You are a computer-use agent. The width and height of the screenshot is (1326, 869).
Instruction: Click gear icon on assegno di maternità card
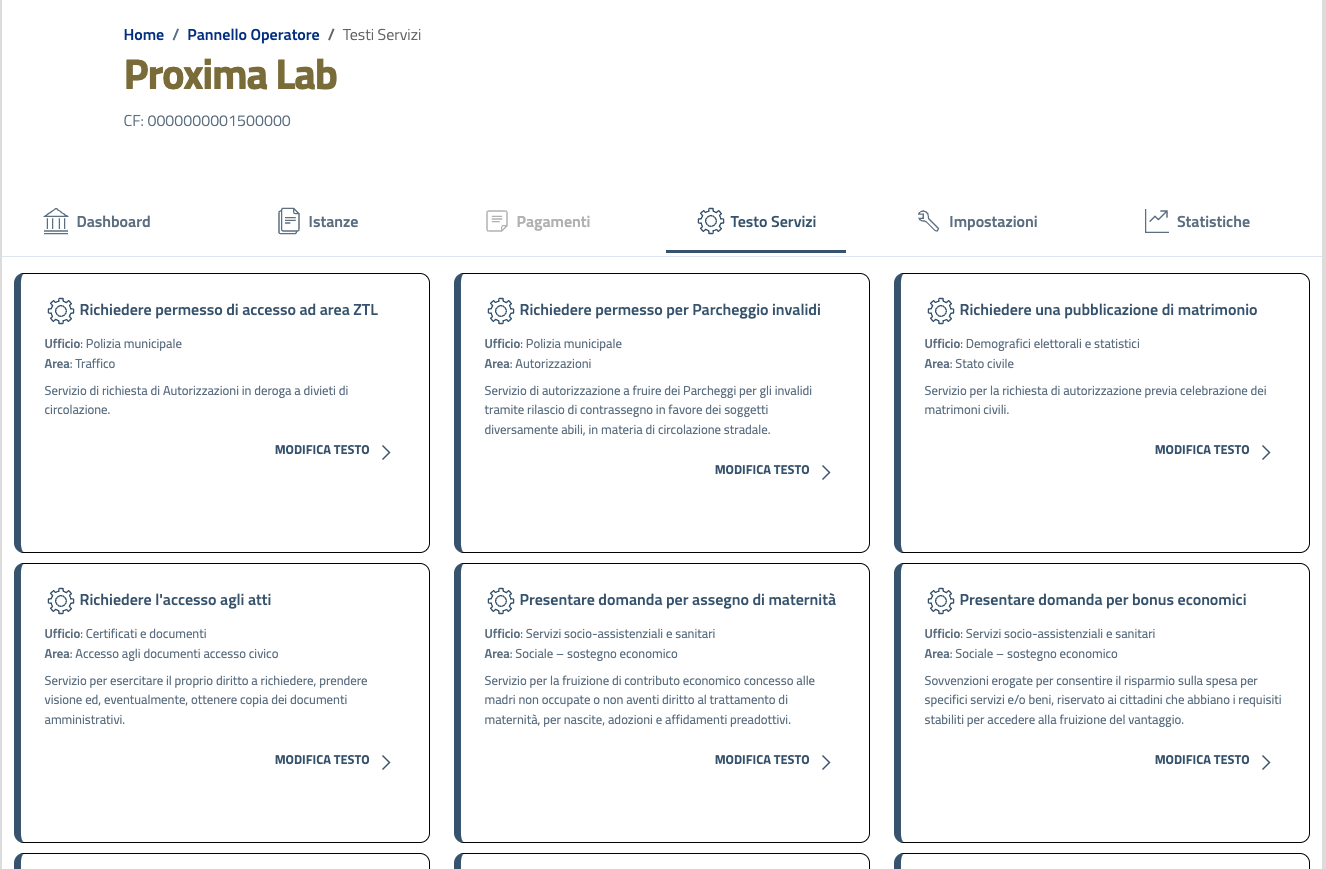(x=501, y=600)
